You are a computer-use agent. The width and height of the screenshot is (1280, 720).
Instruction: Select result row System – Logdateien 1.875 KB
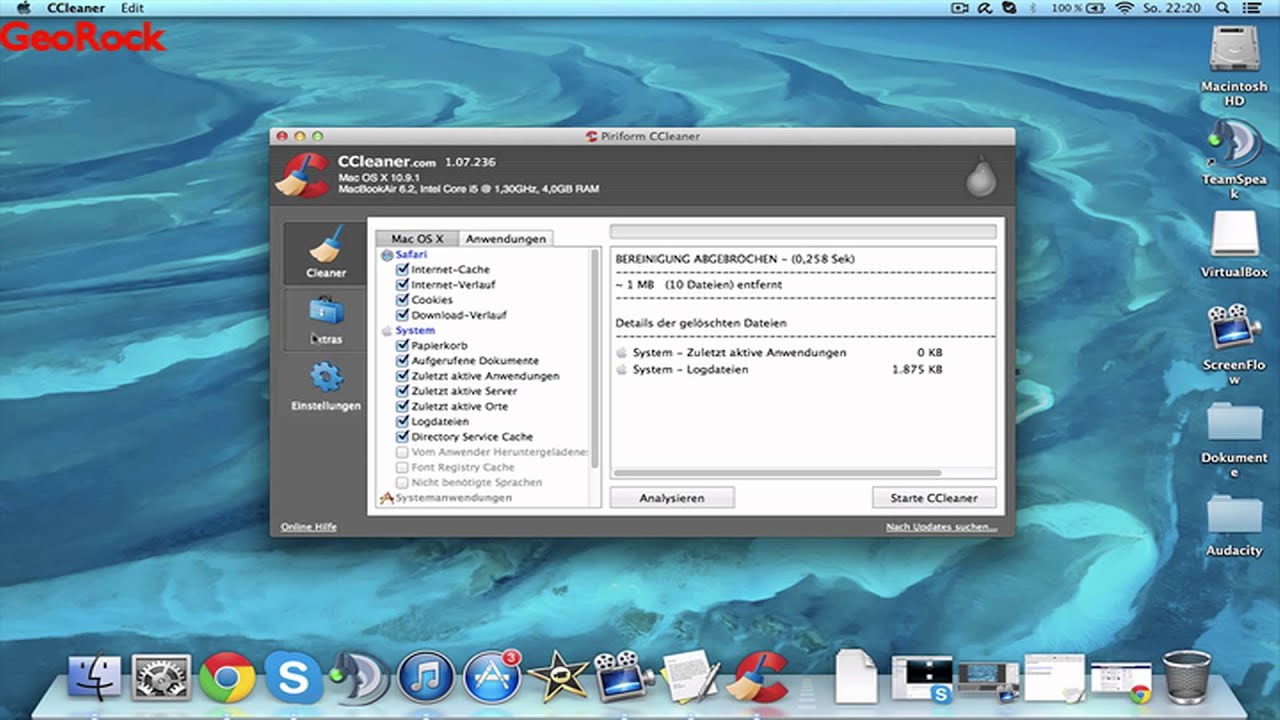tap(780, 370)
